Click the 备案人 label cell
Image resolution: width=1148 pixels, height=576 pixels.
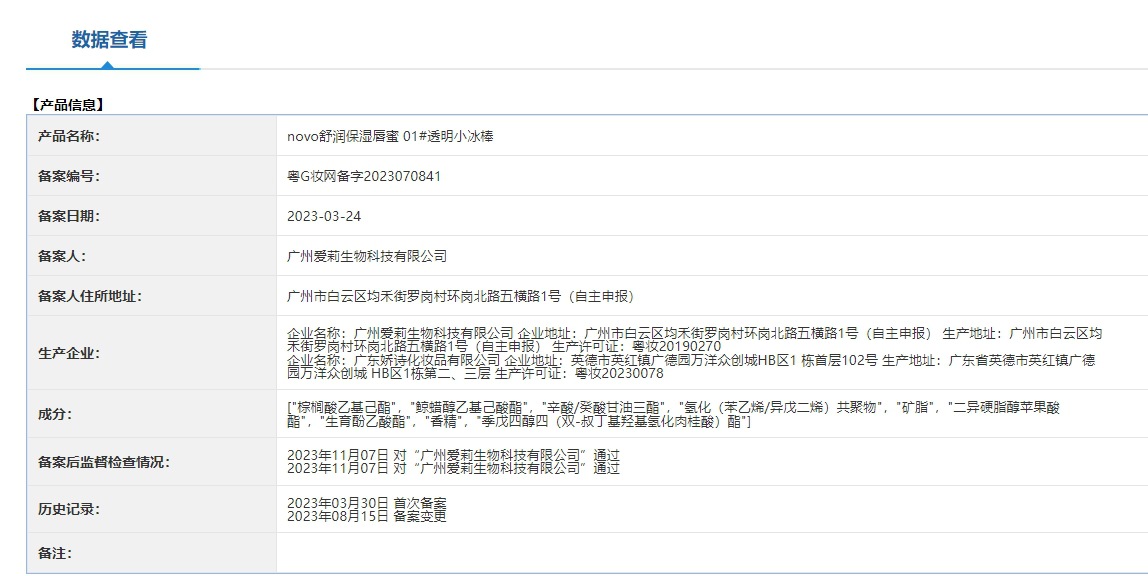click(x=152, y=256)
